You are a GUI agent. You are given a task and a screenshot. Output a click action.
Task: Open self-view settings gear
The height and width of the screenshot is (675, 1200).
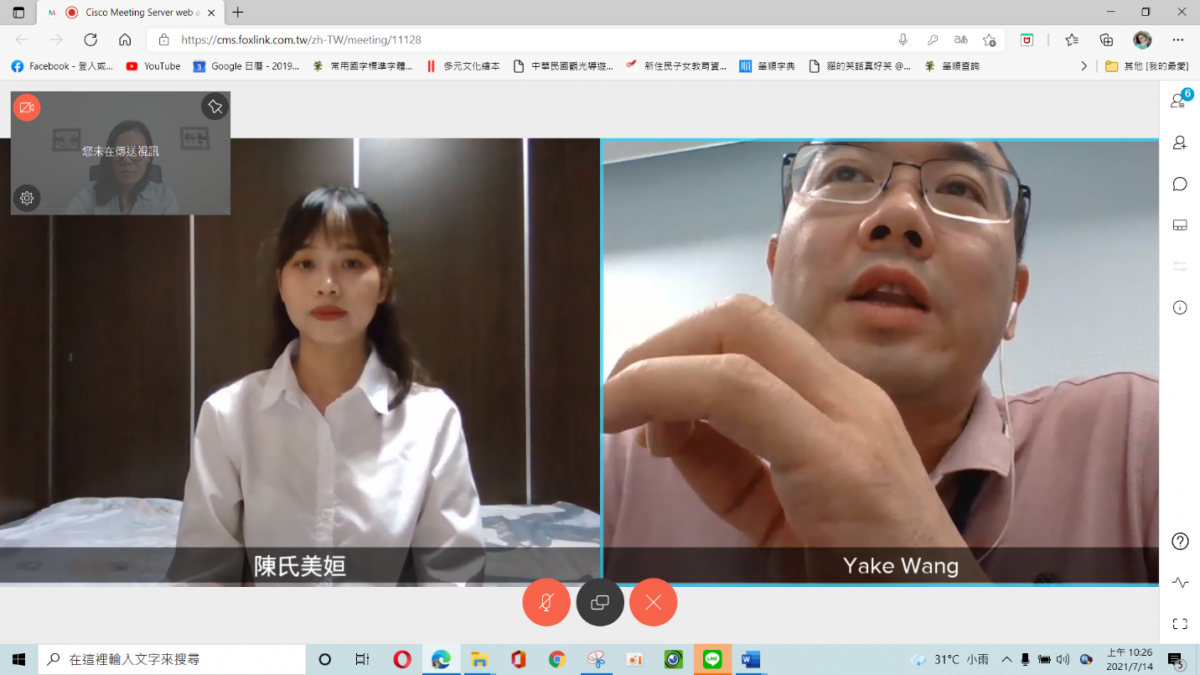click(x=27, y=198)
